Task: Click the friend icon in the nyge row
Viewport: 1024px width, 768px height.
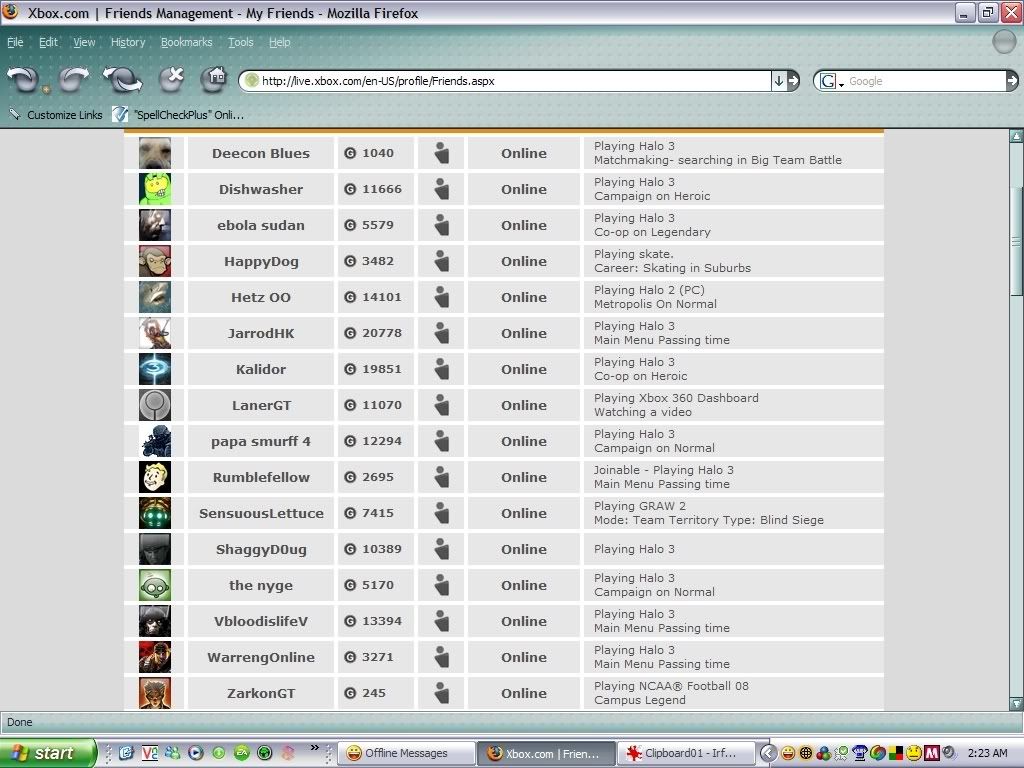Action: (442, 584)
